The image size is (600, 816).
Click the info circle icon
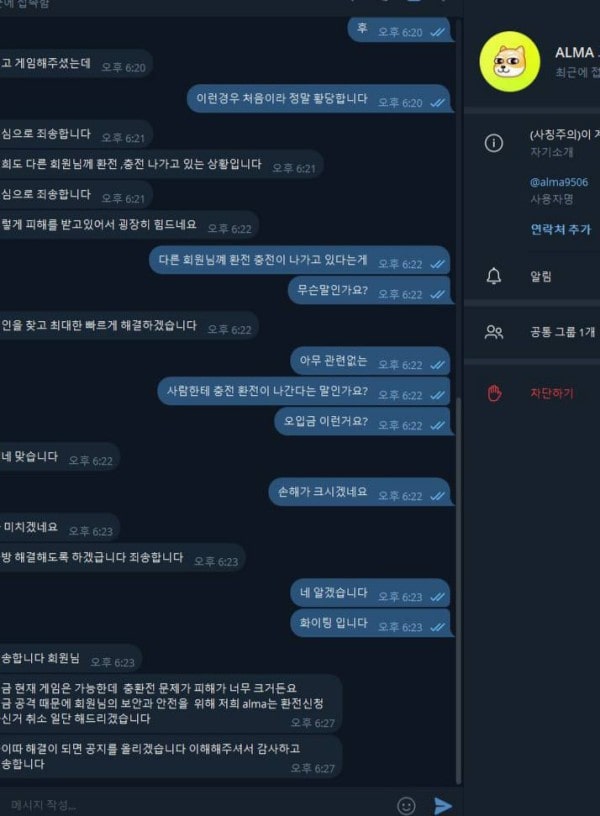(x=493, y=143)
